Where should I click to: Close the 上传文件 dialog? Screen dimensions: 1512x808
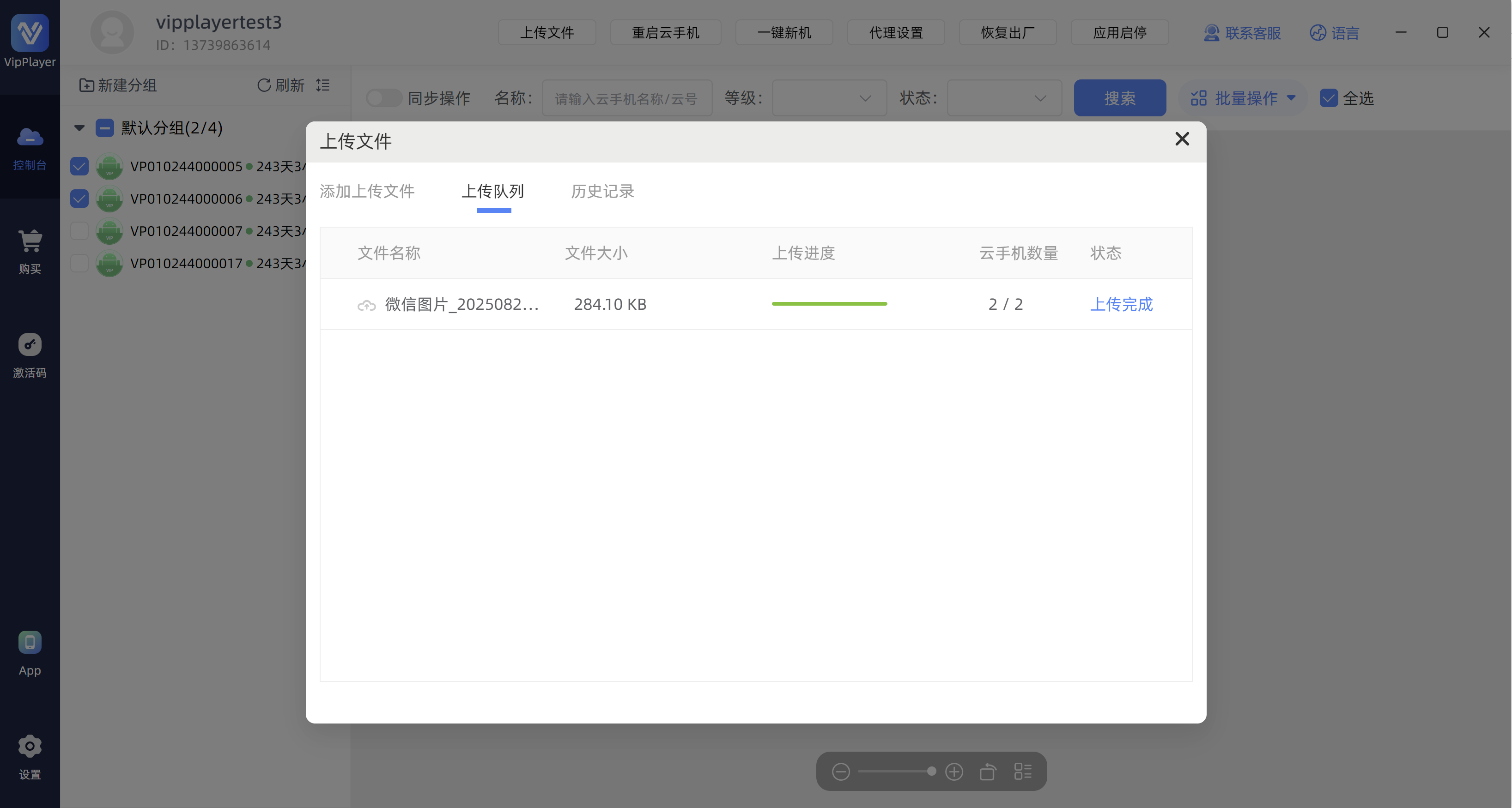1182,139
